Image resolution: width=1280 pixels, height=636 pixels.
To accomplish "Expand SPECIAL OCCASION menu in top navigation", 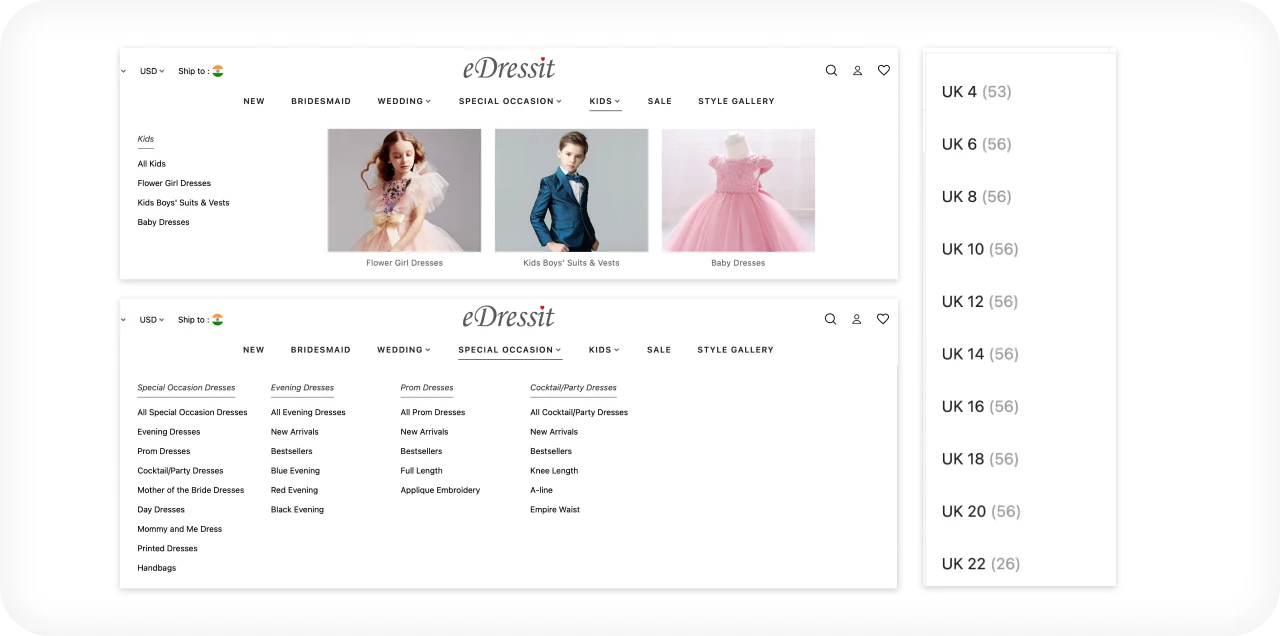I will pos(510,101).
